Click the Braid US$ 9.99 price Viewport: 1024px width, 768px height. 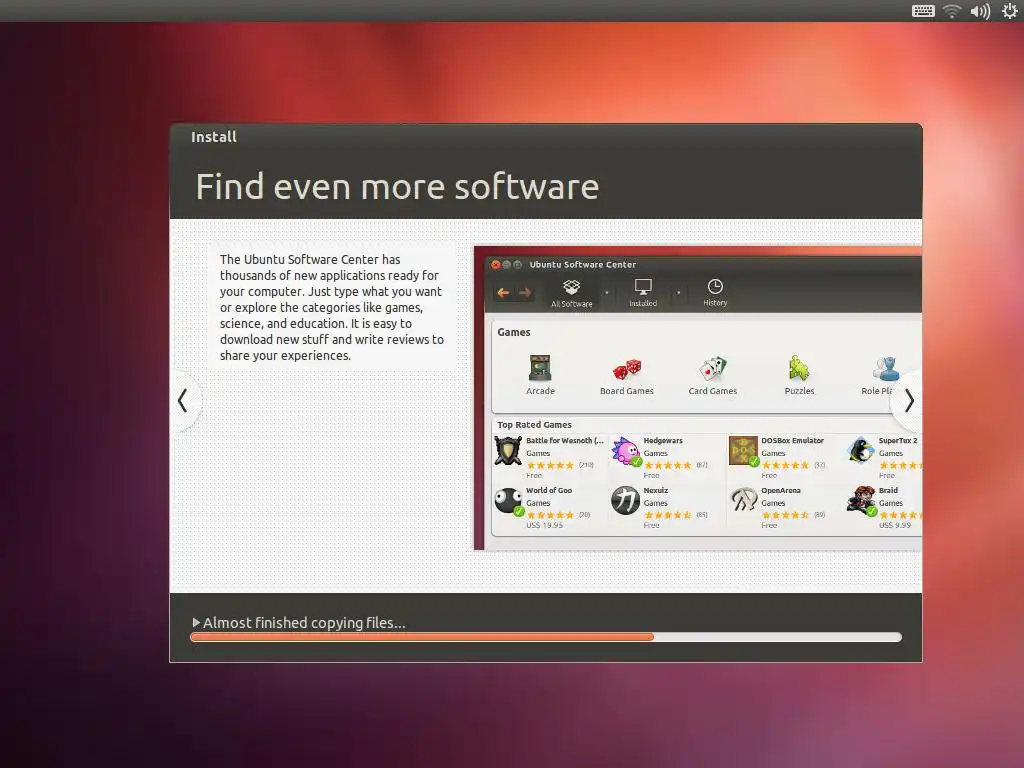(895, 525)
